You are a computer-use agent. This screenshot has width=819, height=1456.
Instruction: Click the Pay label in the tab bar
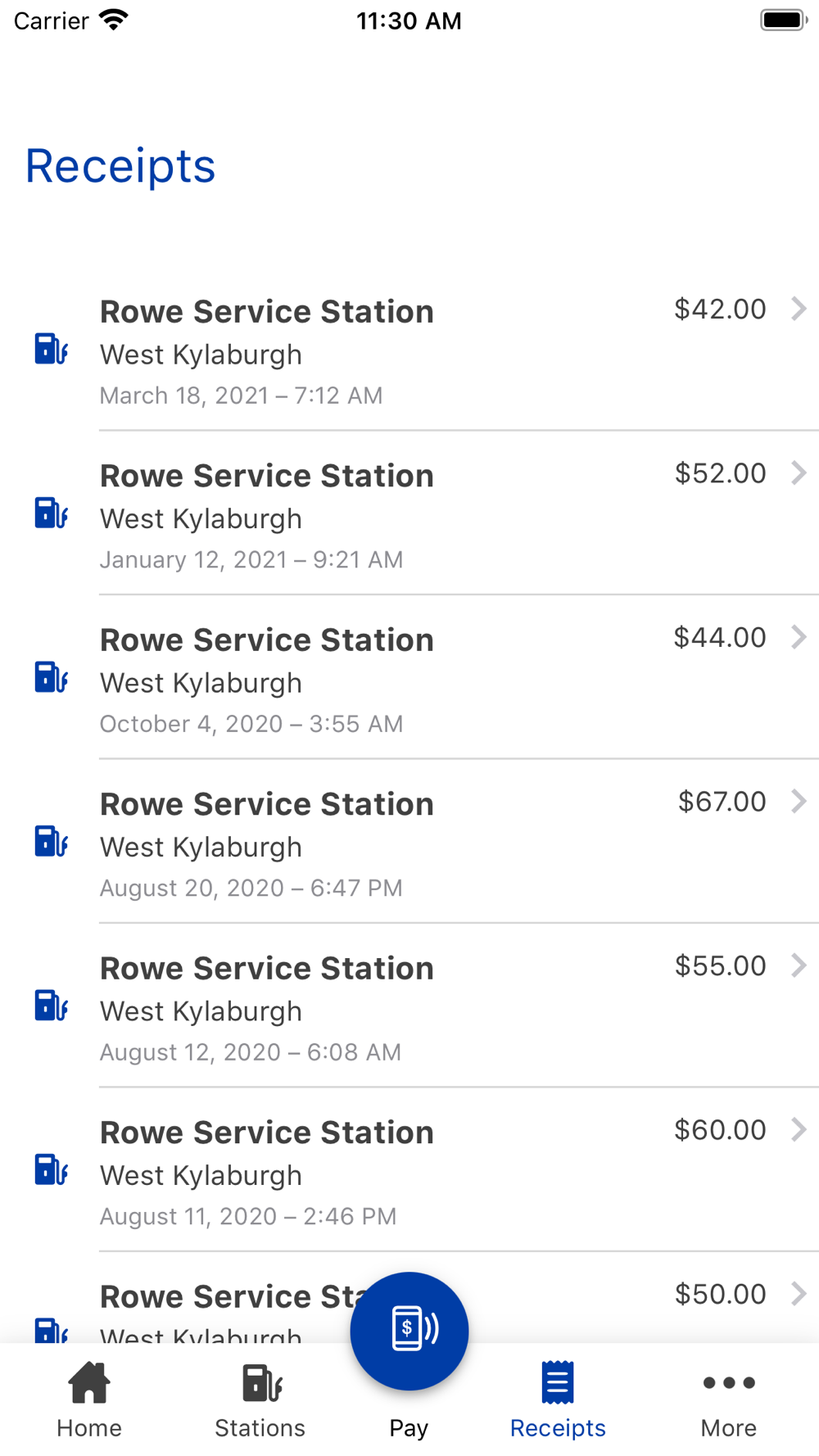(x=409, y=1428)
